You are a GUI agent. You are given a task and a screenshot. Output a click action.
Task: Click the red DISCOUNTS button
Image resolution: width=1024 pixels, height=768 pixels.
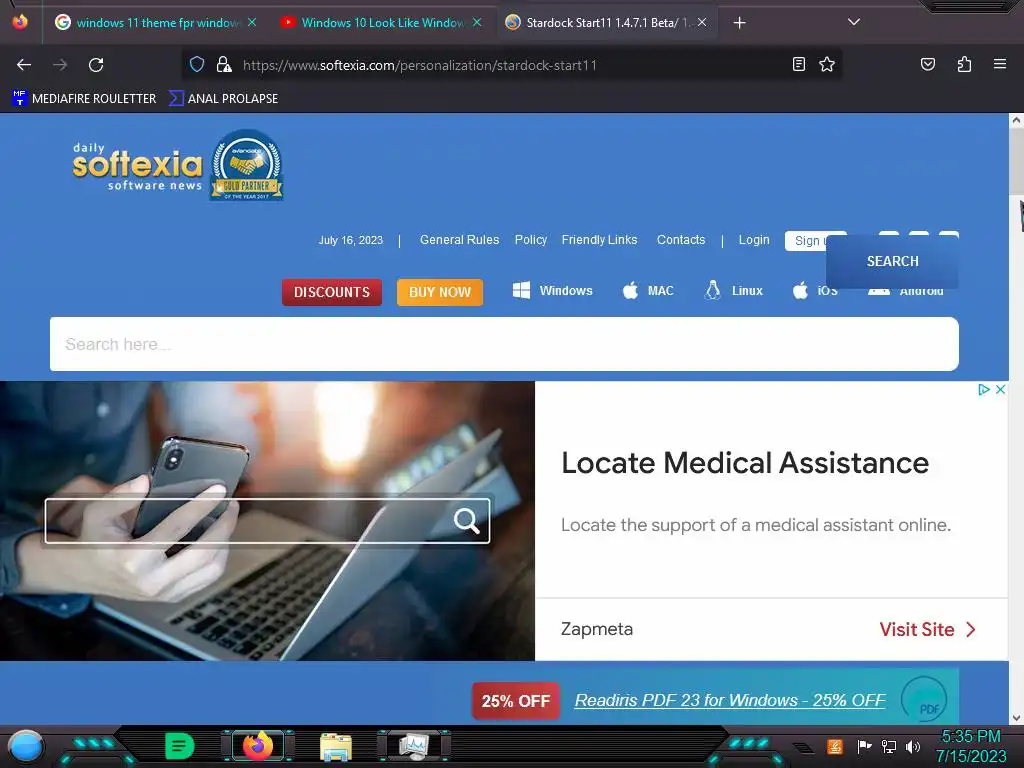[332, 292]
